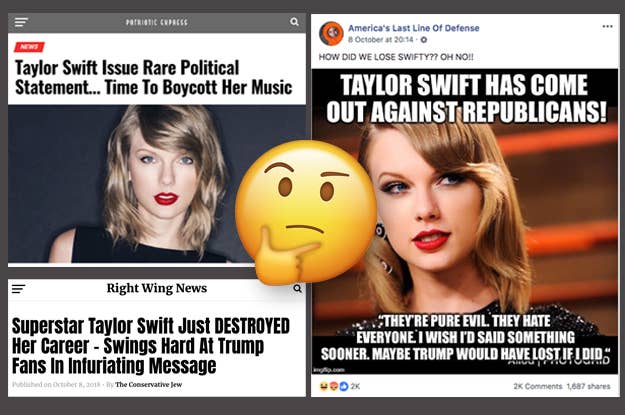Open the Patriotic Express hamburger menu
The height and width of the screenshot is (415, 625).
coord(21,22)
